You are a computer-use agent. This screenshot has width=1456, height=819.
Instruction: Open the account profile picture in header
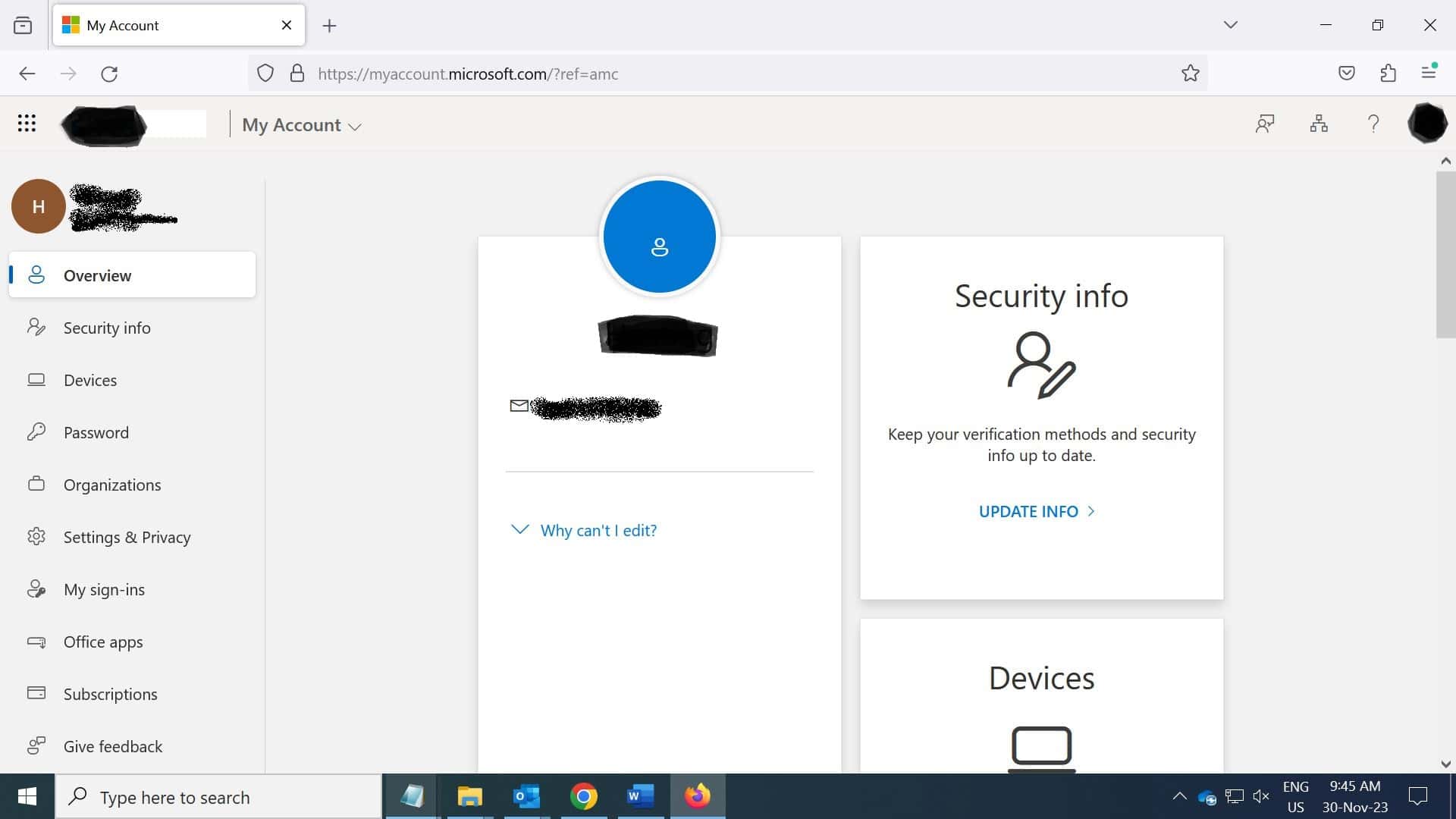pos(1427,123)
